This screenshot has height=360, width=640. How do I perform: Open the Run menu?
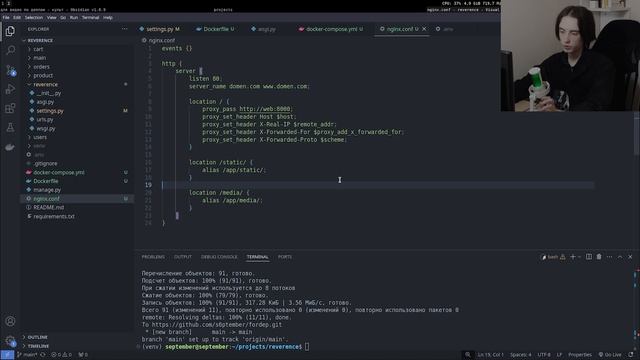coord(73,18)
